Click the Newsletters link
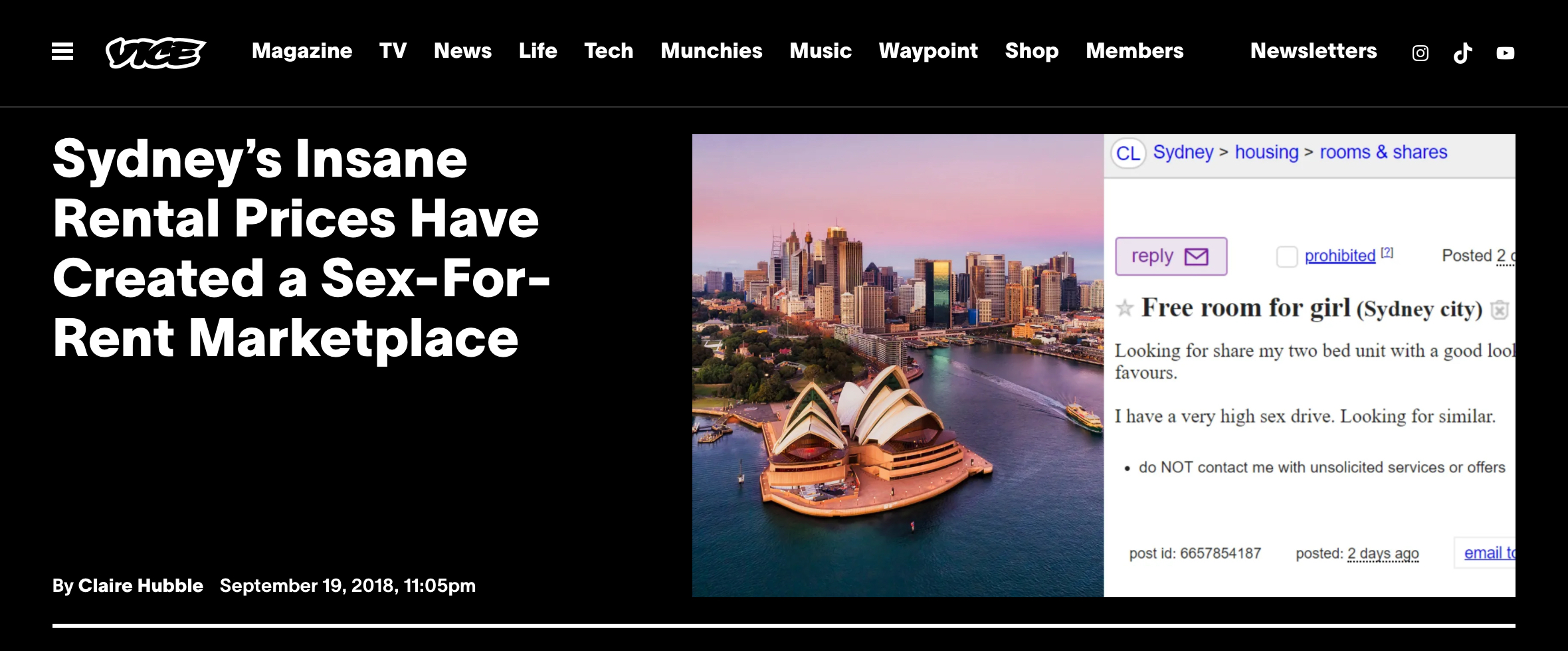The image size is (1568, 651). click(x=1314, y=51)
